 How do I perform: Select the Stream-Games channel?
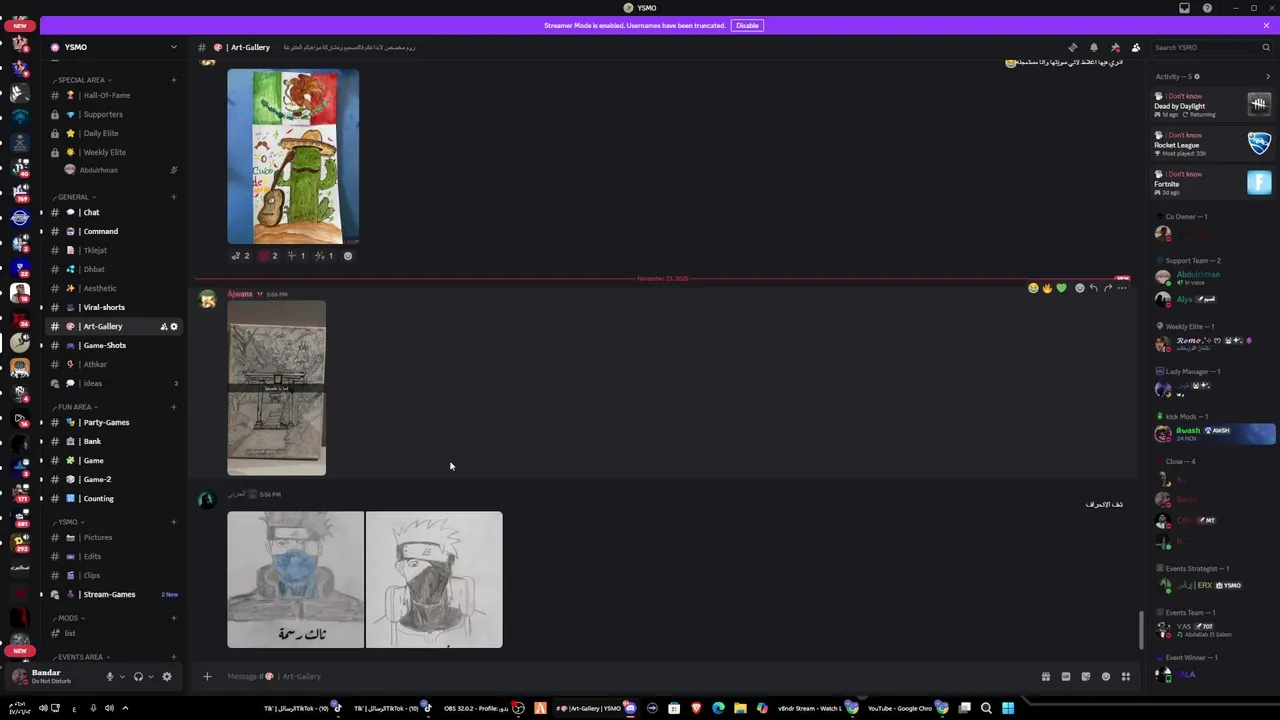pos(115,594)
